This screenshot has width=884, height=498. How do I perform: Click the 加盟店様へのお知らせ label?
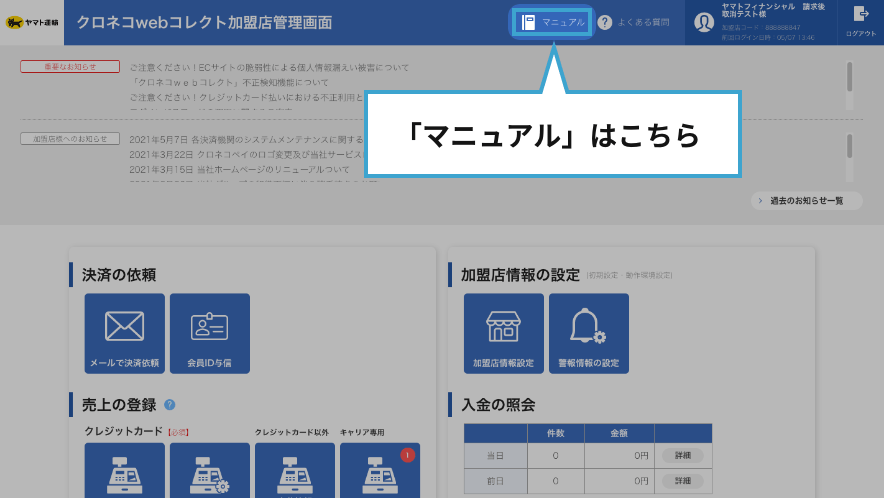[x=70, y=139]
